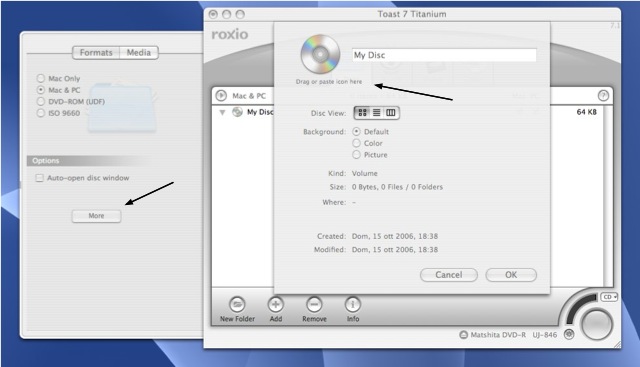
Task: Select the Mac Only format
Action: (40, 78)
